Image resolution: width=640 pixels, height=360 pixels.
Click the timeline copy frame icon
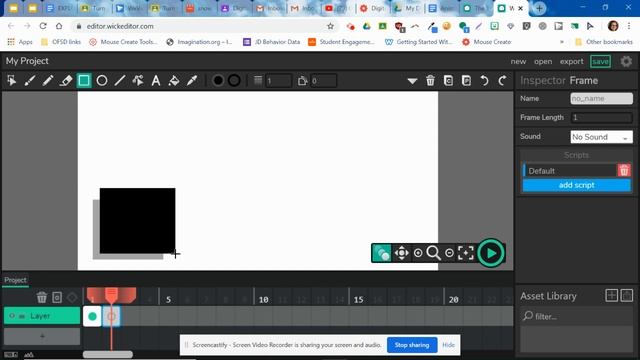(57, 297)
